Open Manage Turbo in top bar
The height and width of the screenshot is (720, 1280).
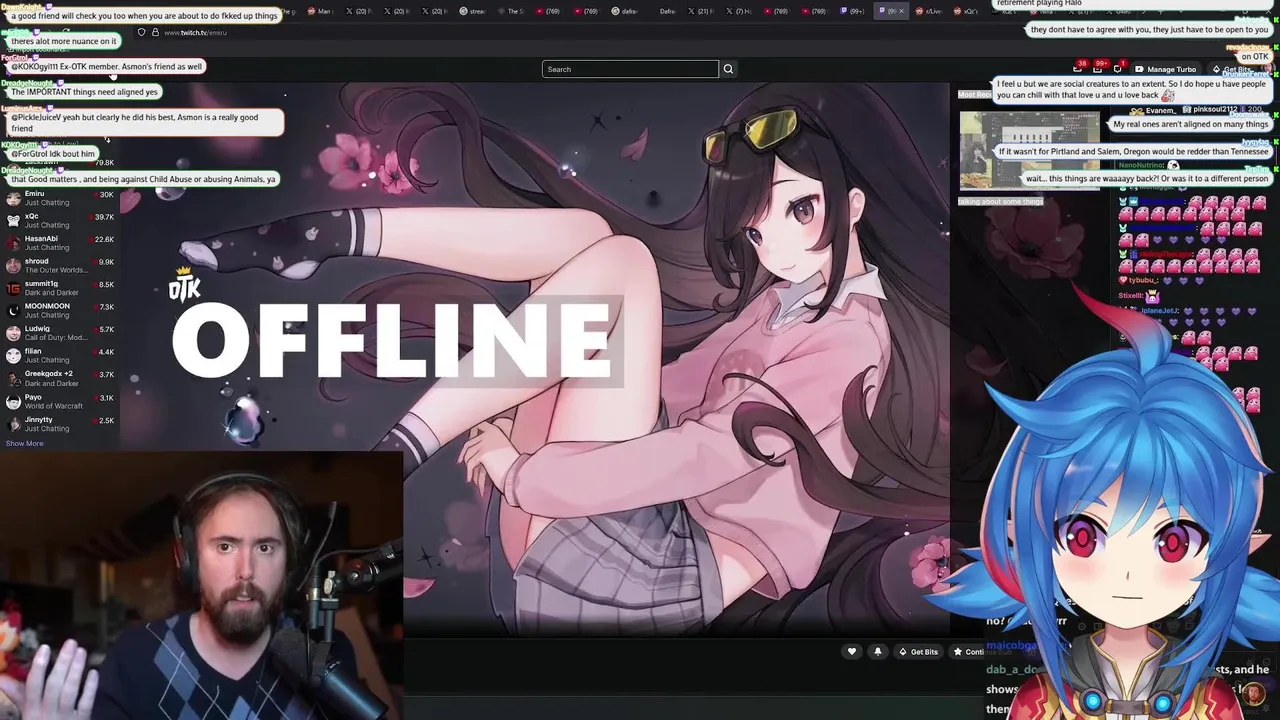tap(1166, 69)
